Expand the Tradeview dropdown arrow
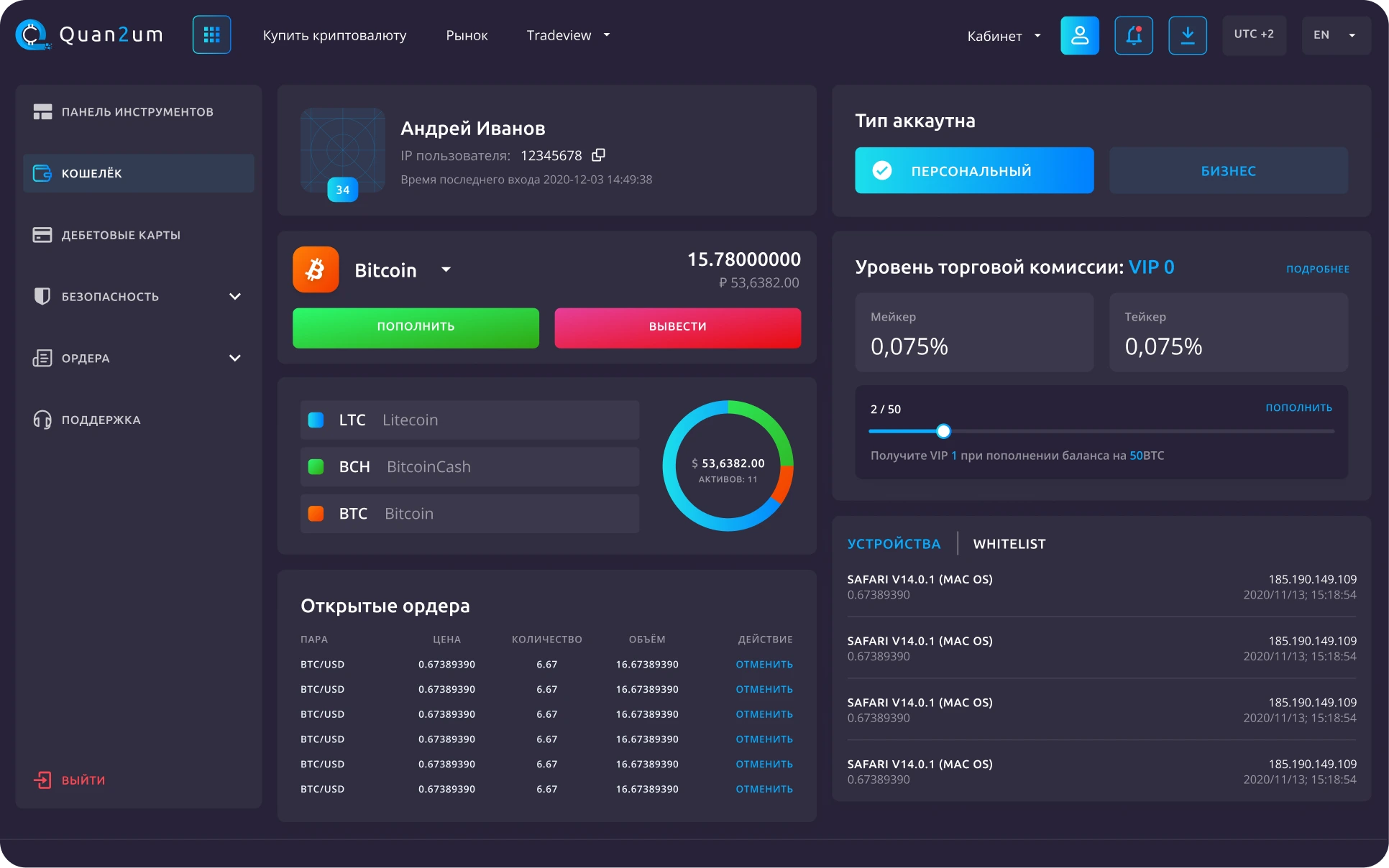1389x868 pixels. (x=607, y=34)
